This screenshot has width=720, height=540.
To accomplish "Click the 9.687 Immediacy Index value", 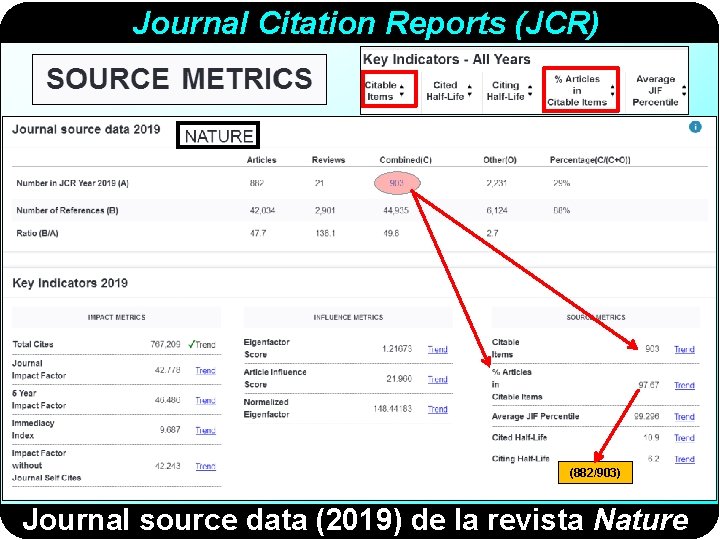I will 170,430.
